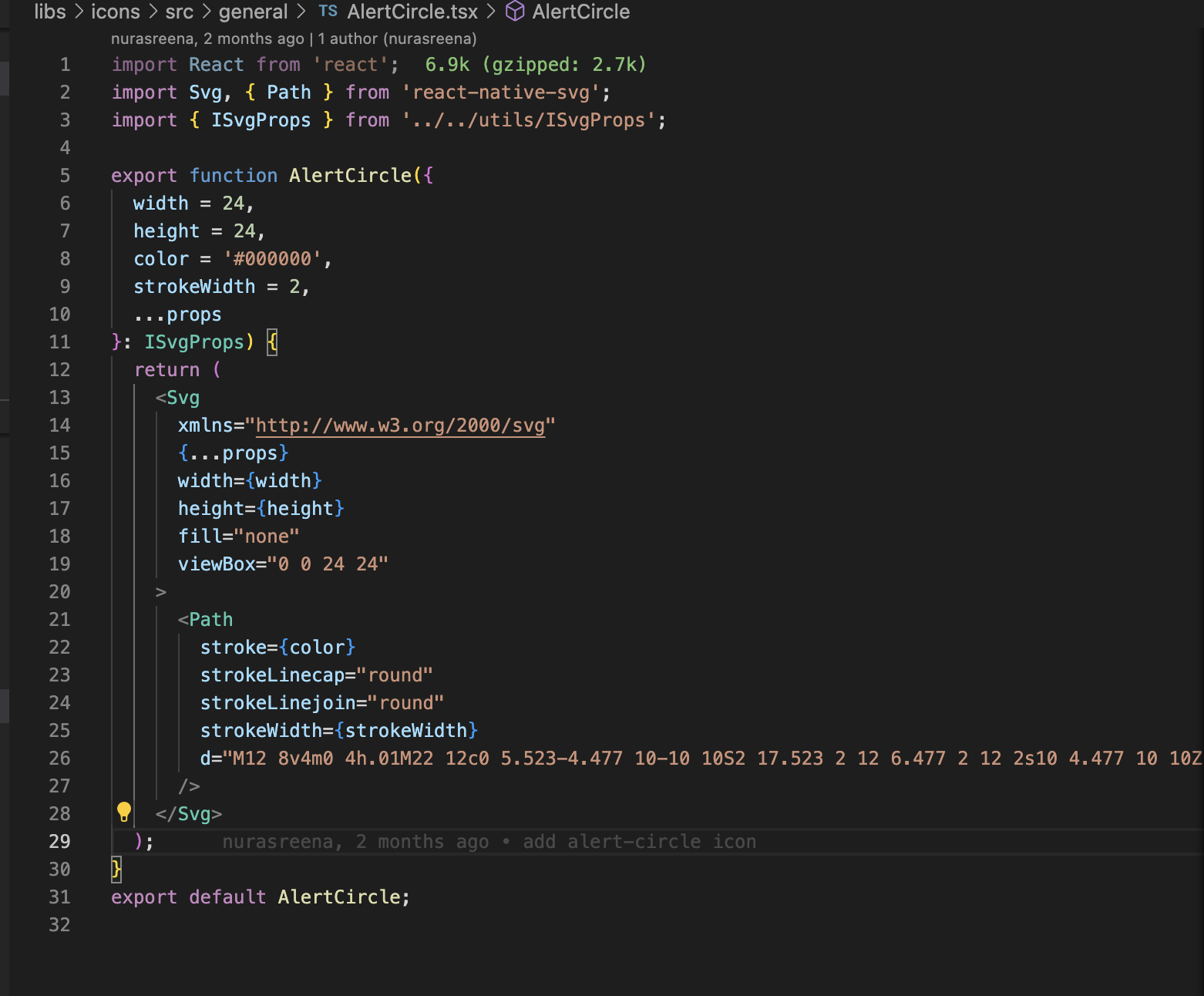Screen dimensions: 1204x996
Task: Open the icons breadcrumb dropdown
Action: click(115, 12)
